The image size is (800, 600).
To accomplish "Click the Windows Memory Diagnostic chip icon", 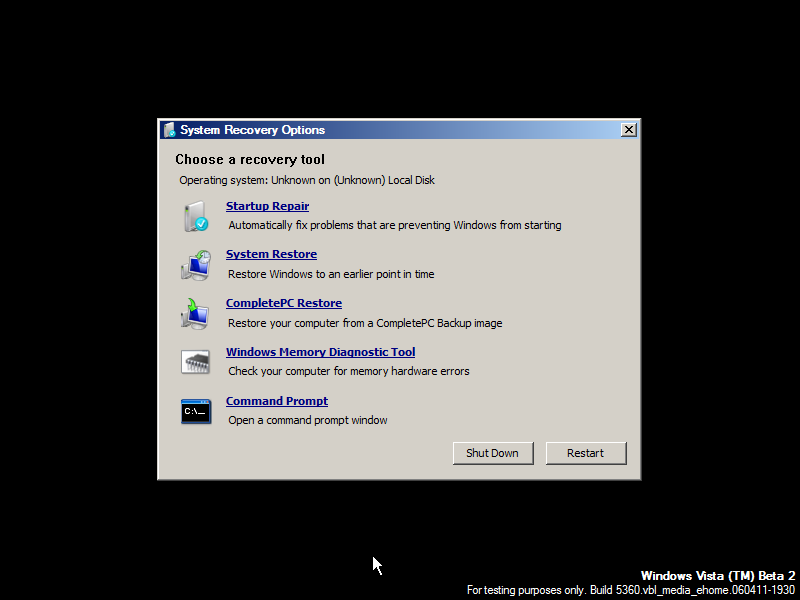I will coord(196,362).
